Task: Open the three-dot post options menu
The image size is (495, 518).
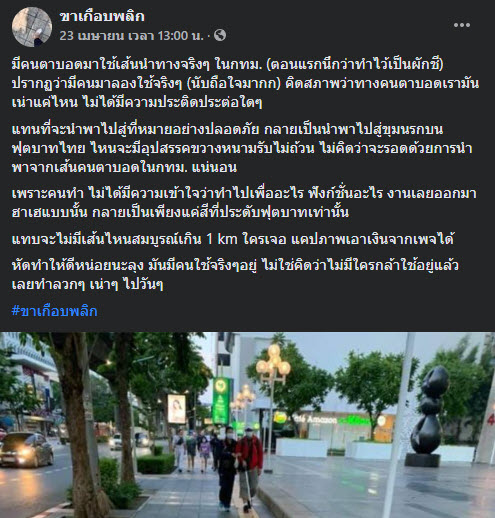Action: coord(462,25)
